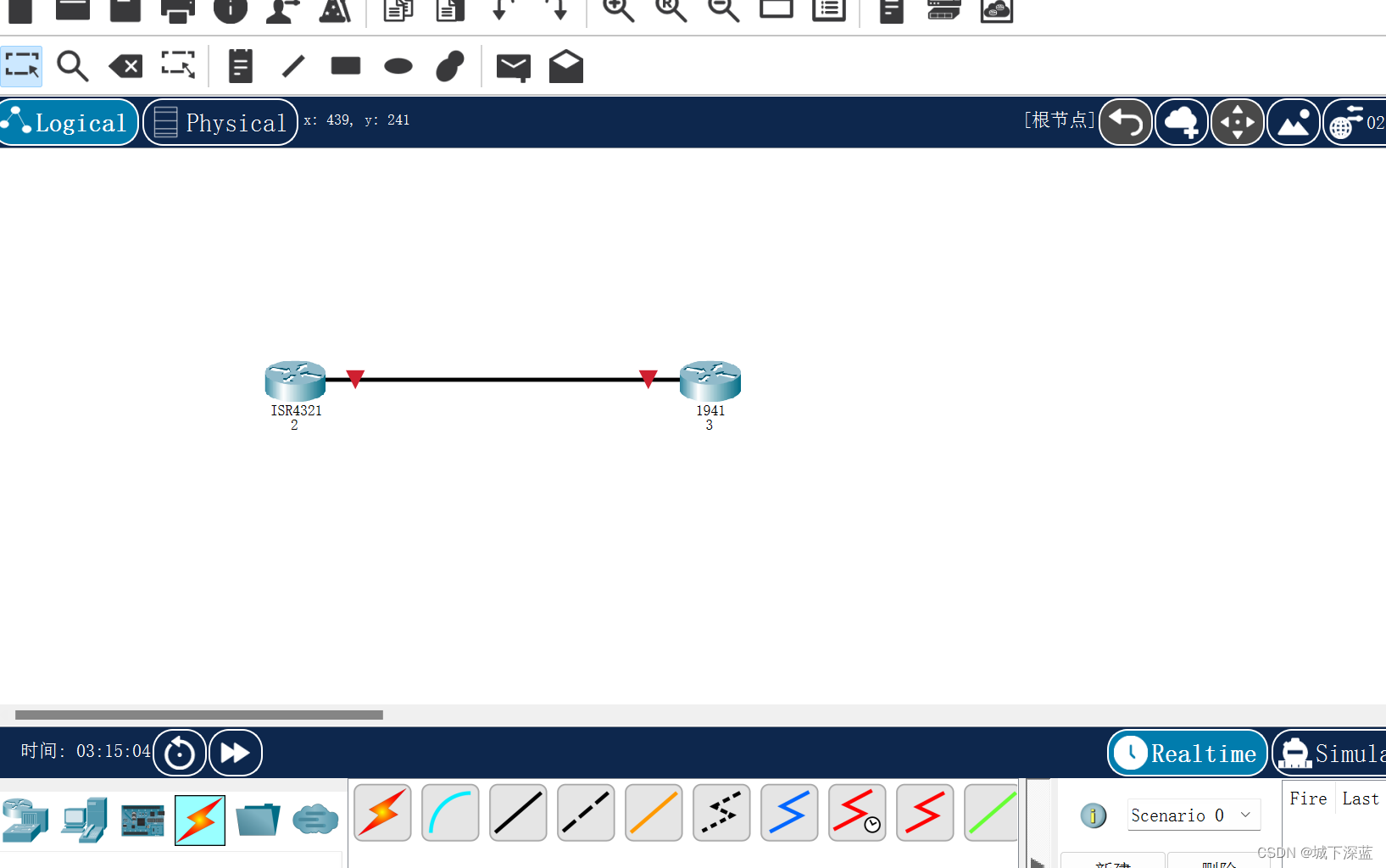Click the red link status near ISR4321

coord(355,379)
